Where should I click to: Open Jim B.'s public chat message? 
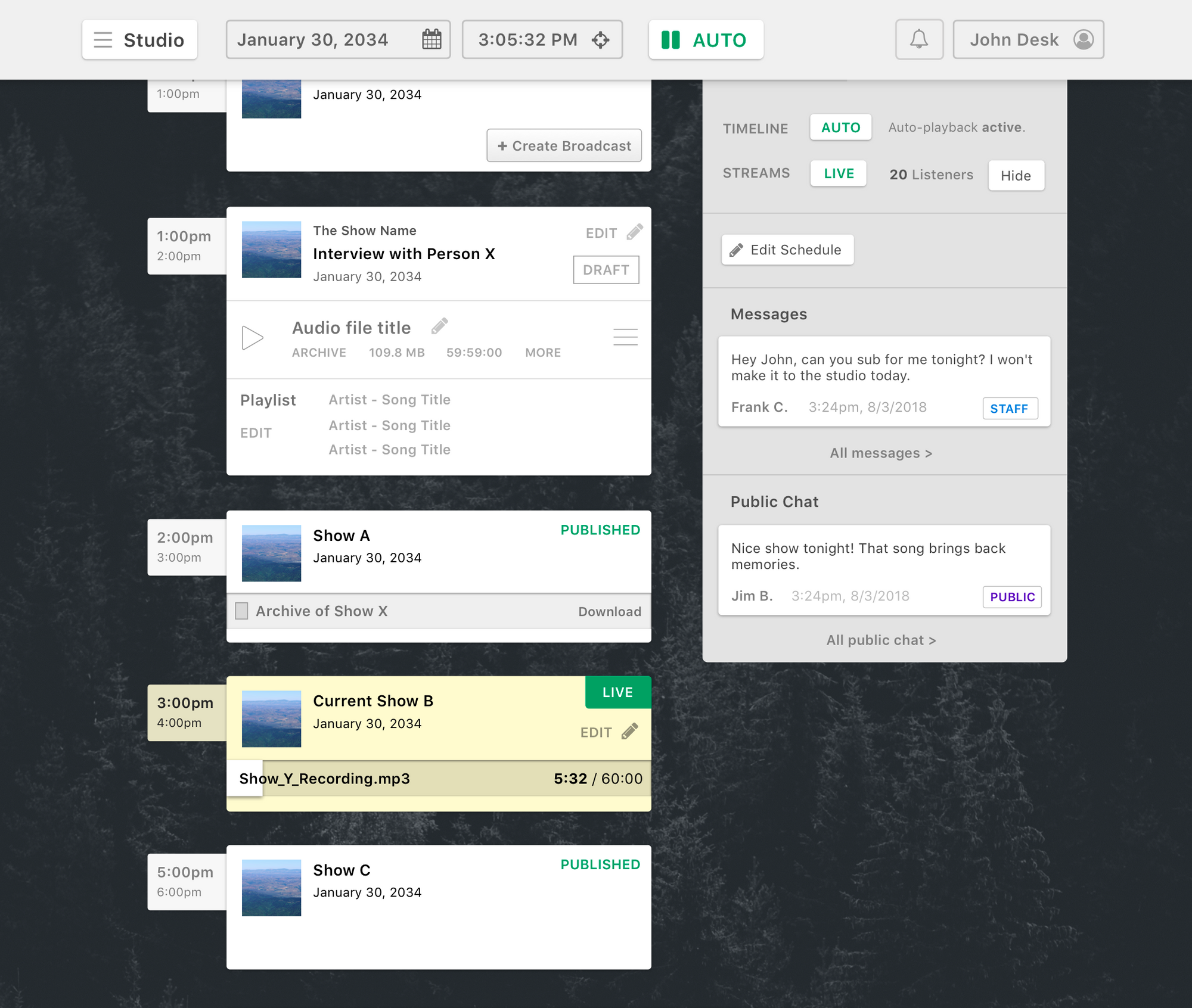(x=884, y=570)
